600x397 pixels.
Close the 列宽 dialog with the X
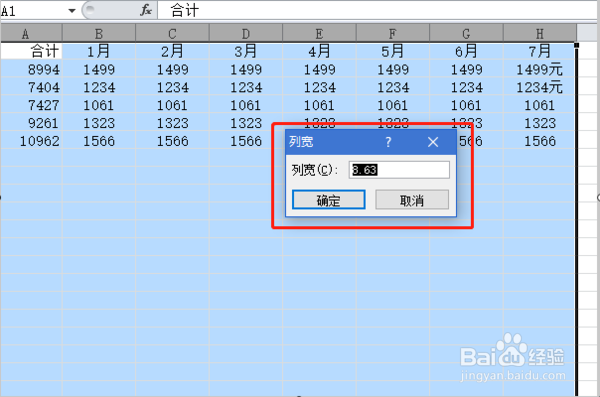tap(433, 142)
